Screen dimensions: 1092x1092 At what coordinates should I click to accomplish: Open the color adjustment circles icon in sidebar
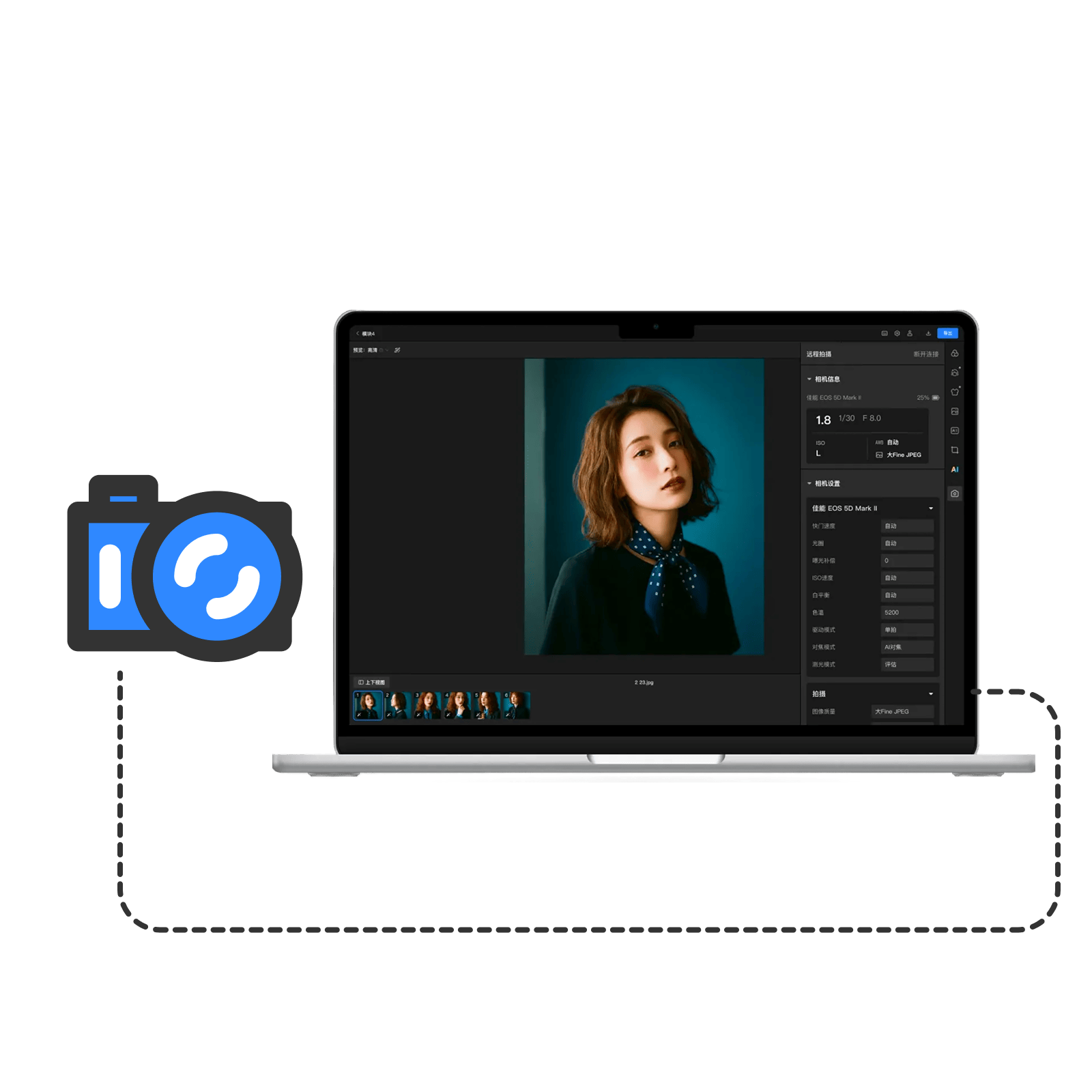point(954,354)
